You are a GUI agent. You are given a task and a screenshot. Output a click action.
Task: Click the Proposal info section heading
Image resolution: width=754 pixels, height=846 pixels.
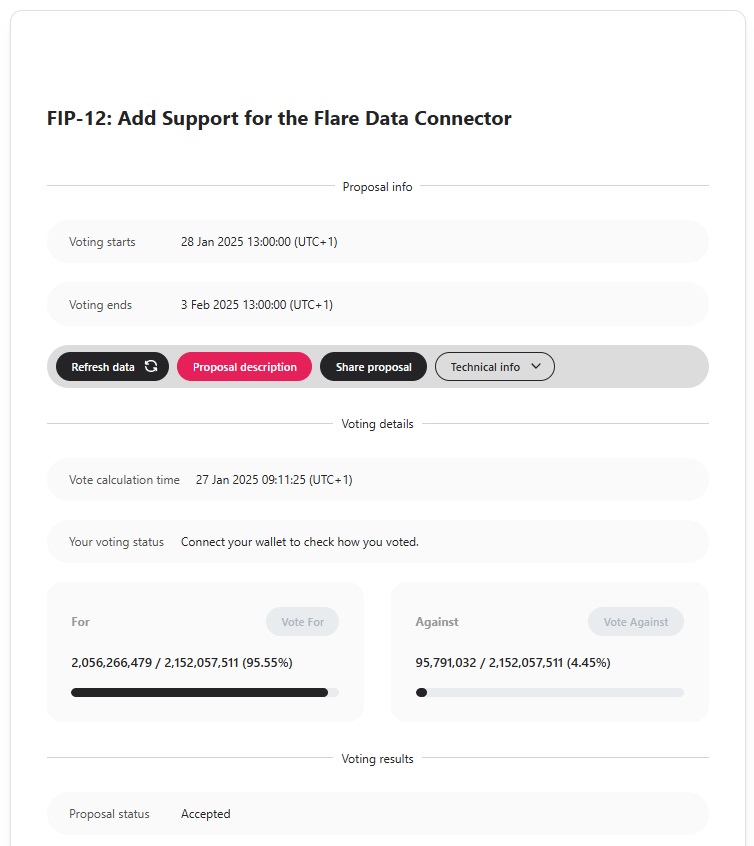377,187
